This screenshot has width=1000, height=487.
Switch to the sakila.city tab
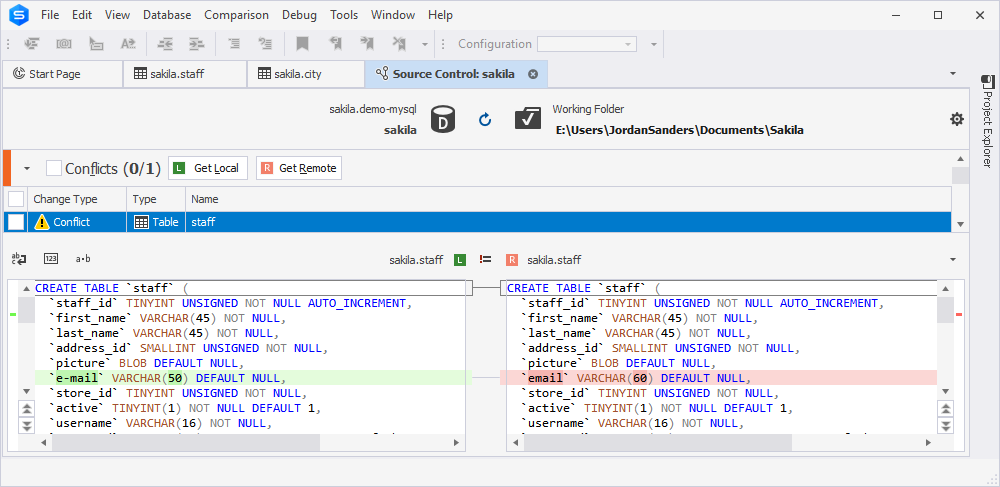[x=305, y=74]
